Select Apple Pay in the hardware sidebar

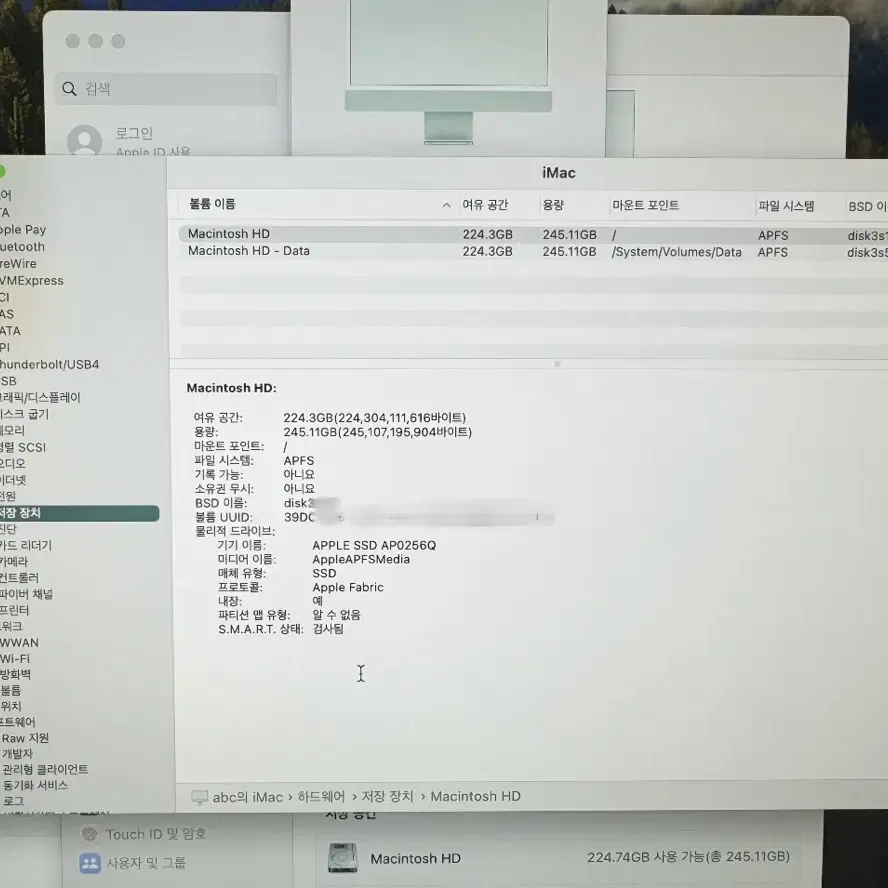point(23,229)
